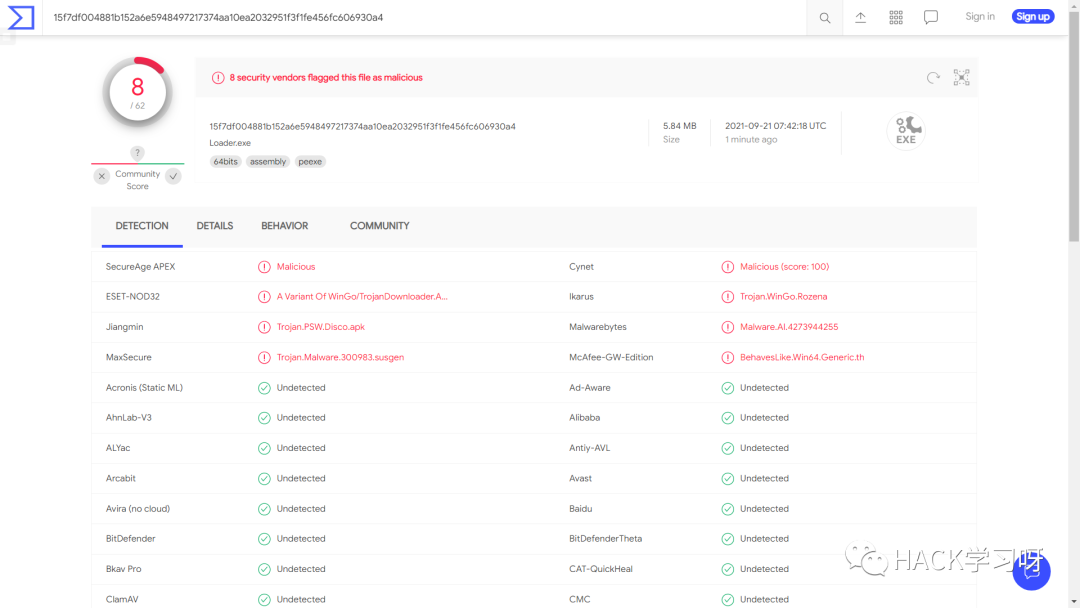
Task: Click the CMC undetected check icon
Action: pyautogui.click(x=727, y=600)
